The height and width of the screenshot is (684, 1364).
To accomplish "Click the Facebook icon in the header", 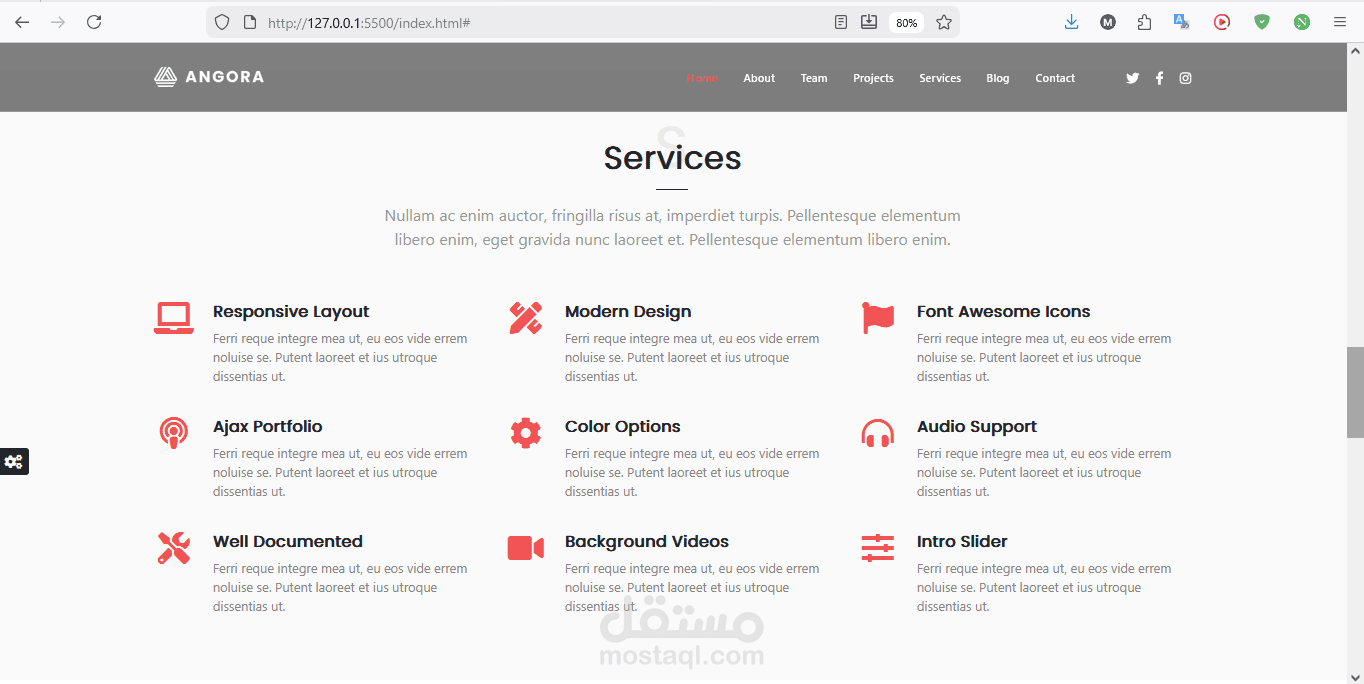I will [1159, 78].
